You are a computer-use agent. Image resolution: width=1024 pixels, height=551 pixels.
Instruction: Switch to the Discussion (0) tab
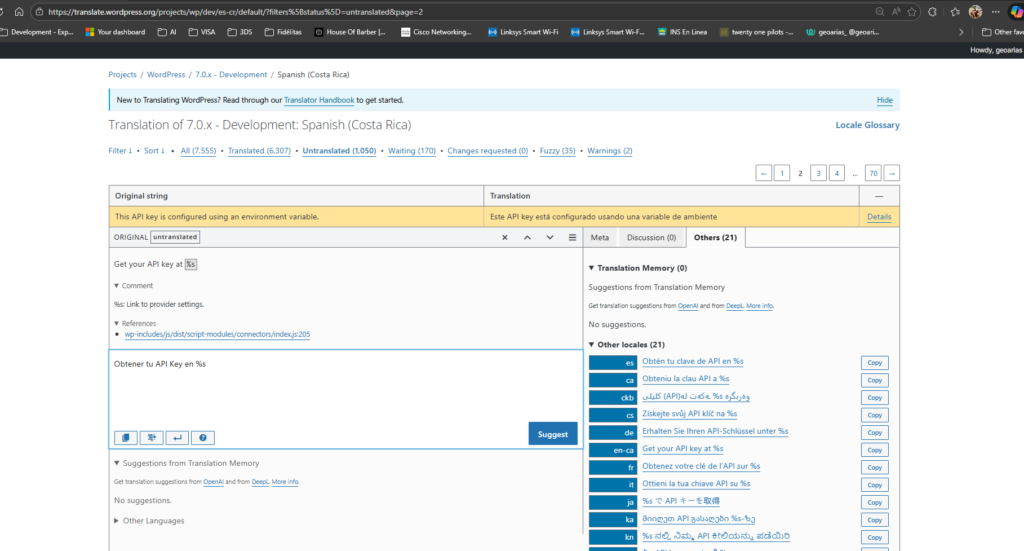tap(651, 237)
